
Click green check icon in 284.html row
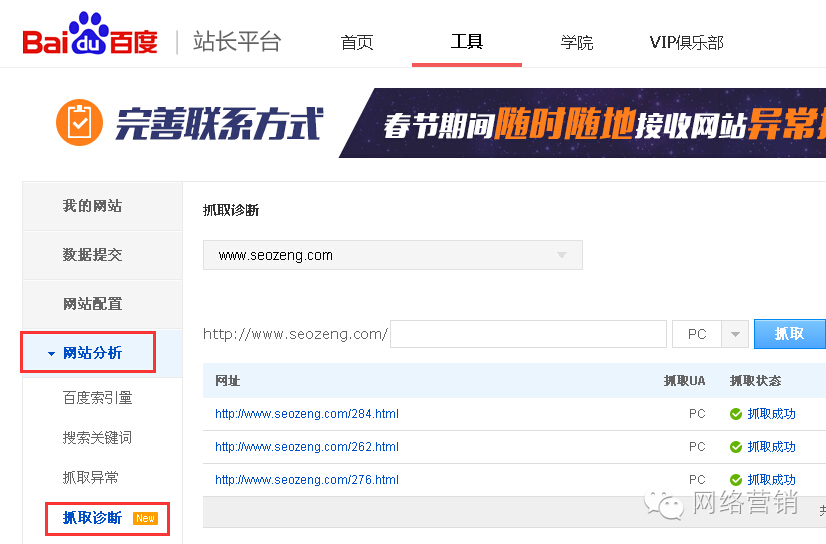pyautogui.click(x=736, y=414)
